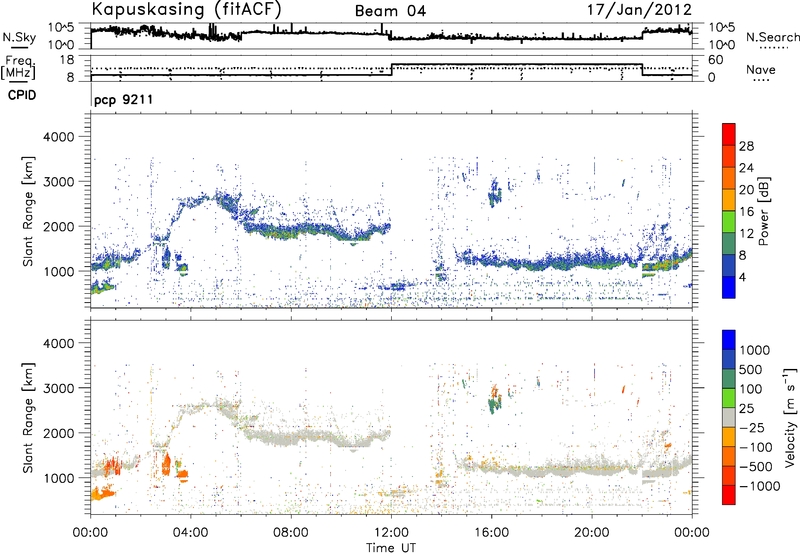This screenshot has height=554, width=800.
Task: Click 'Slant Range [km]' label of power panel
Action: pyautogui.click(x=28, y=211)
